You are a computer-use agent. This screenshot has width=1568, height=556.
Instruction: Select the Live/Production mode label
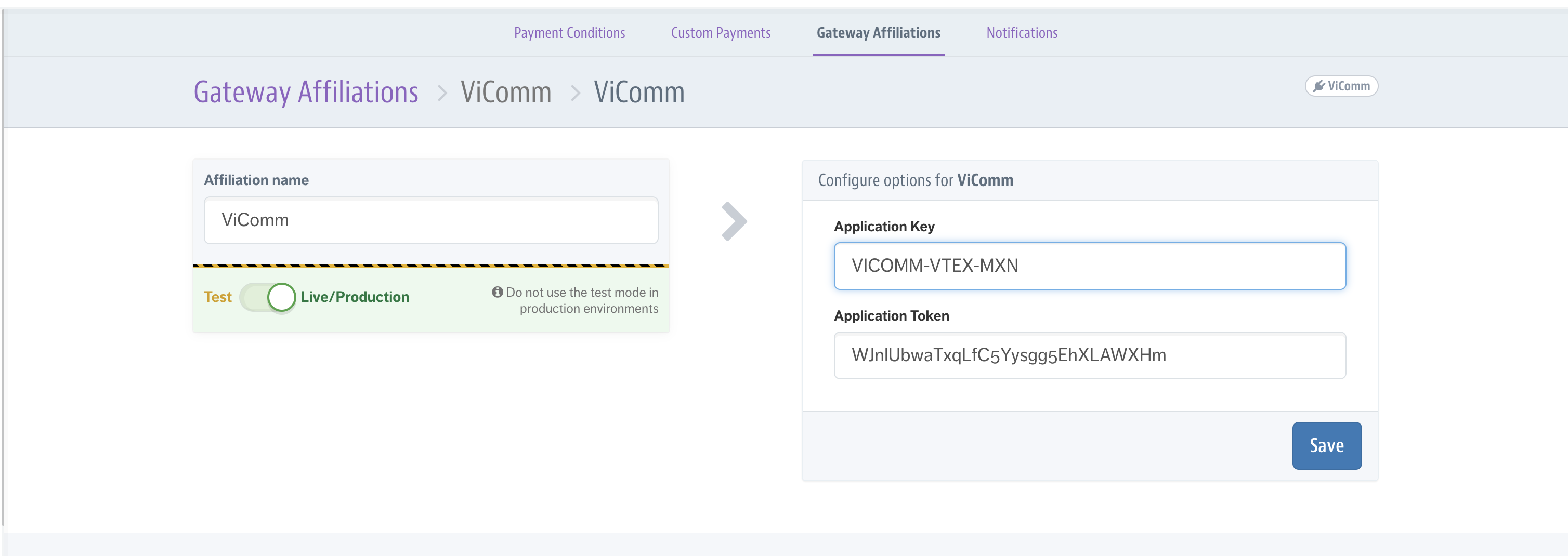click(354, 297)
